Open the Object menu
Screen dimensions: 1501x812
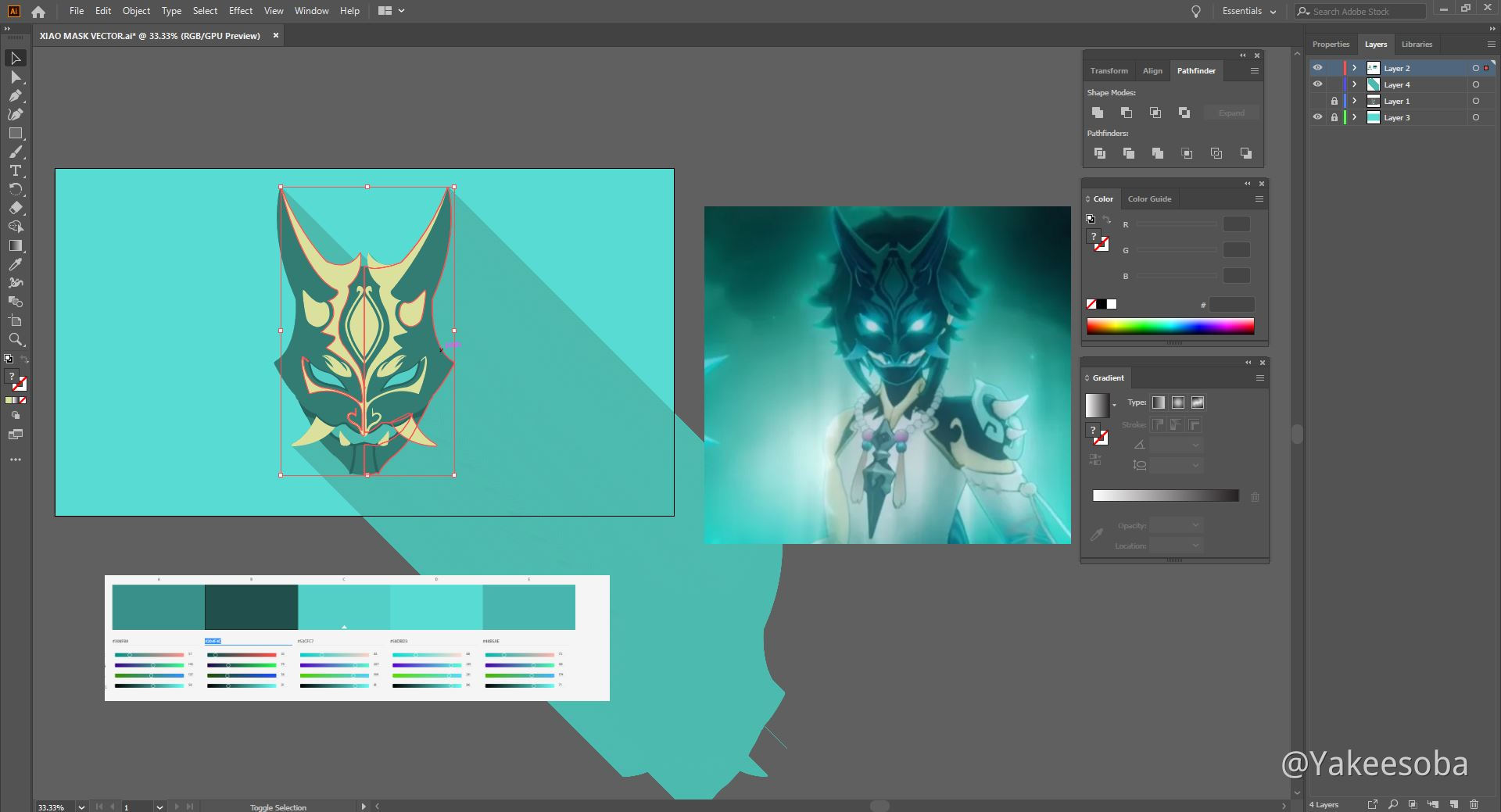coord(136,11)
